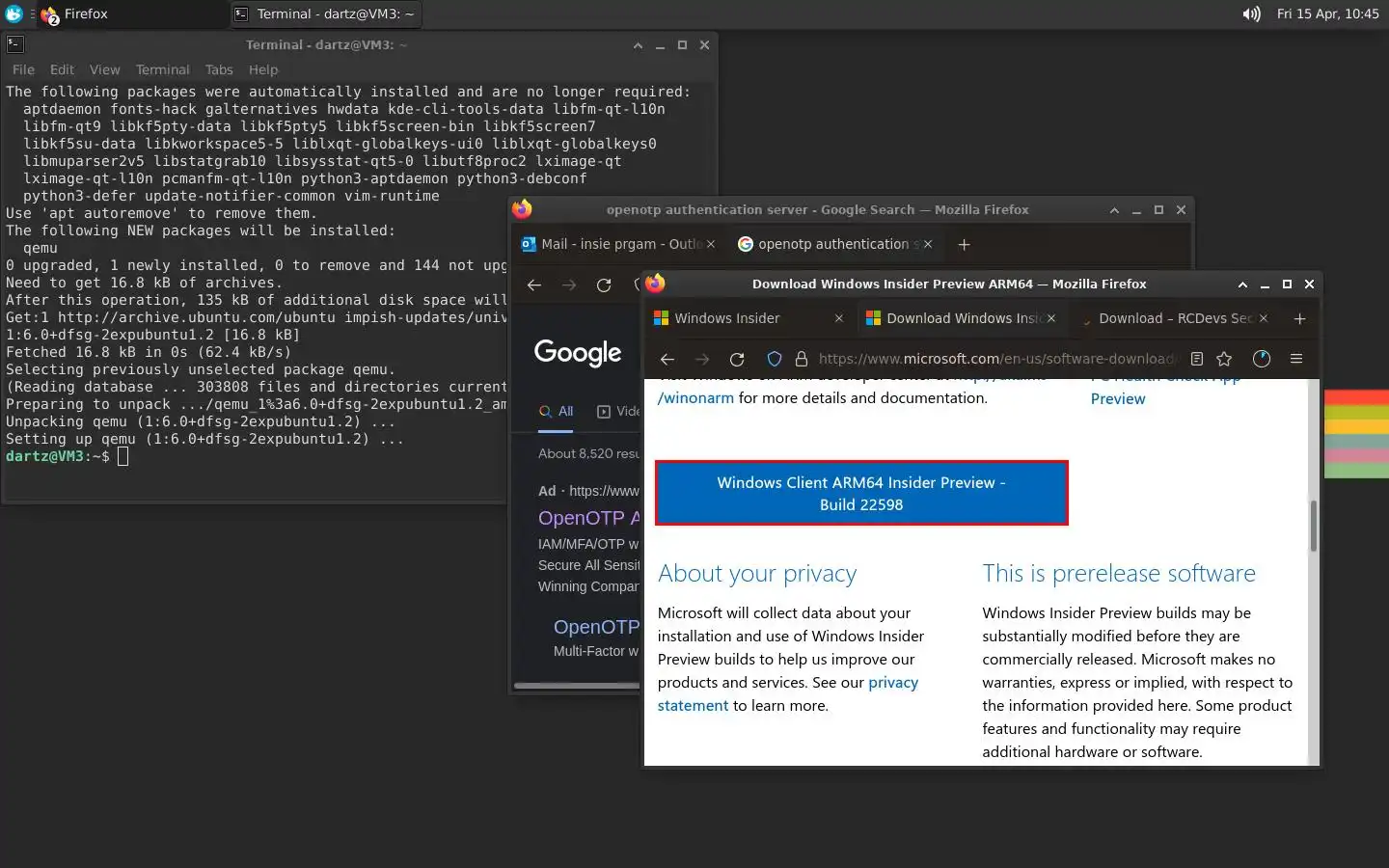
Task: Open the second OpenOTP result link
Action: pos(597,627)
